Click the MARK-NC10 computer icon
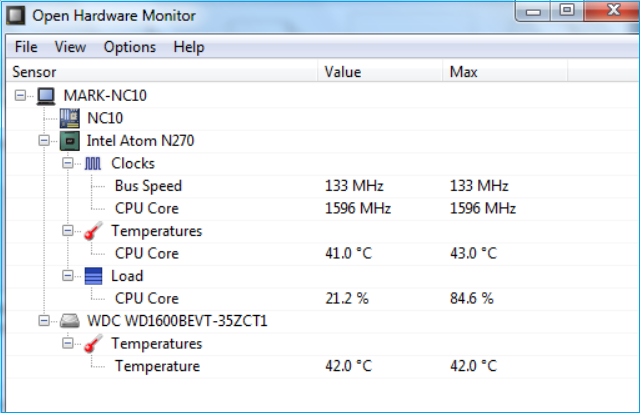The width and height of the screenshot is (640, 413). click(46, 96)
